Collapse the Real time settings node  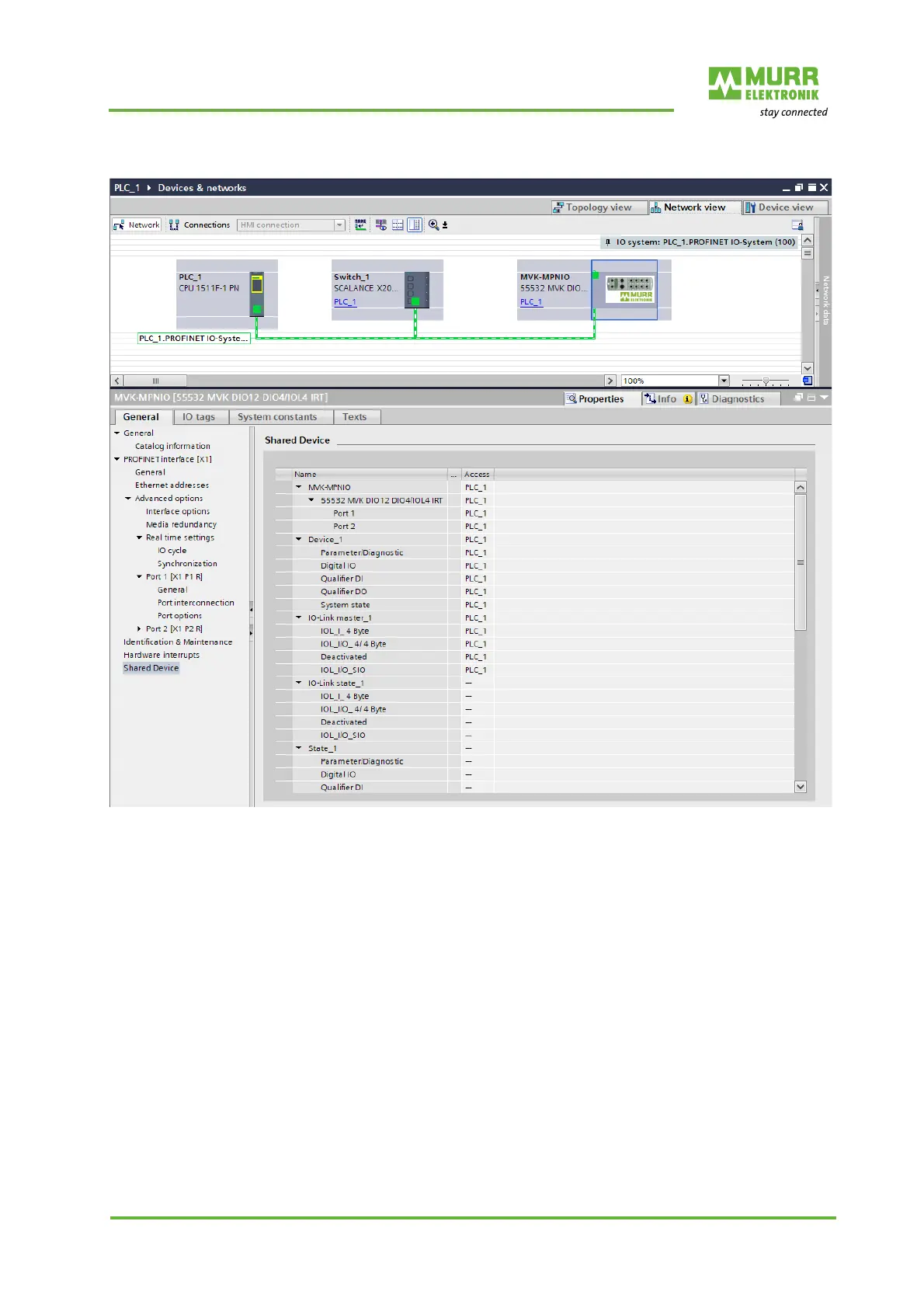pyautogui.click(x=140, y=537)
